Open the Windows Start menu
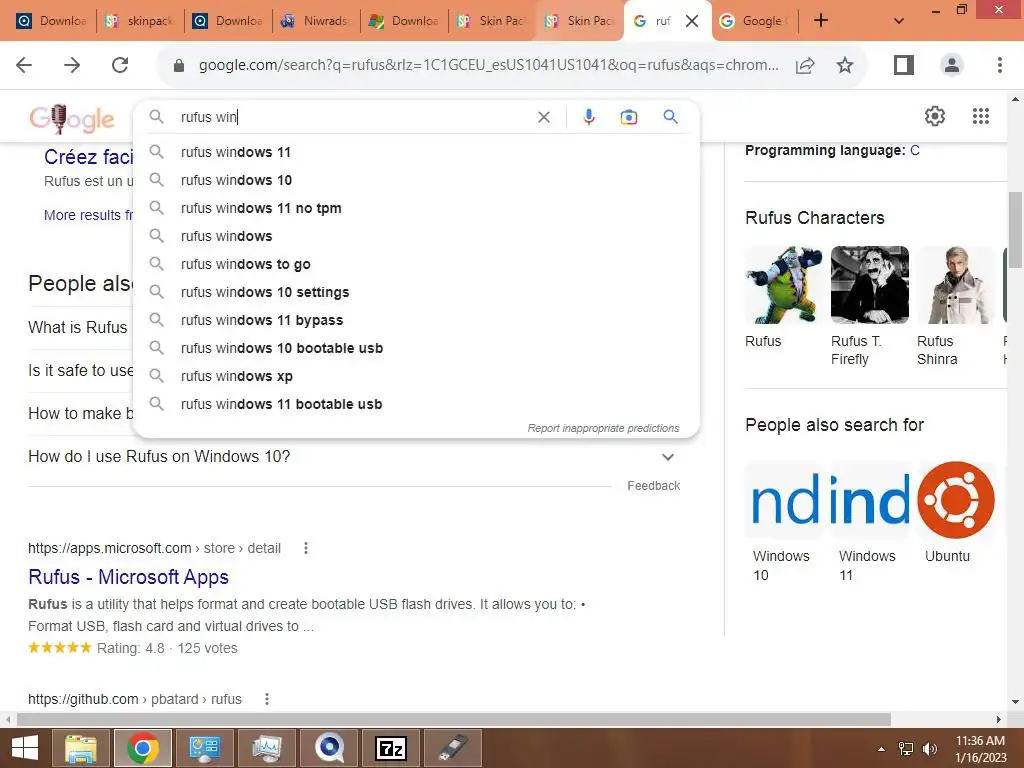1024x768 pixels. (24, 748)
